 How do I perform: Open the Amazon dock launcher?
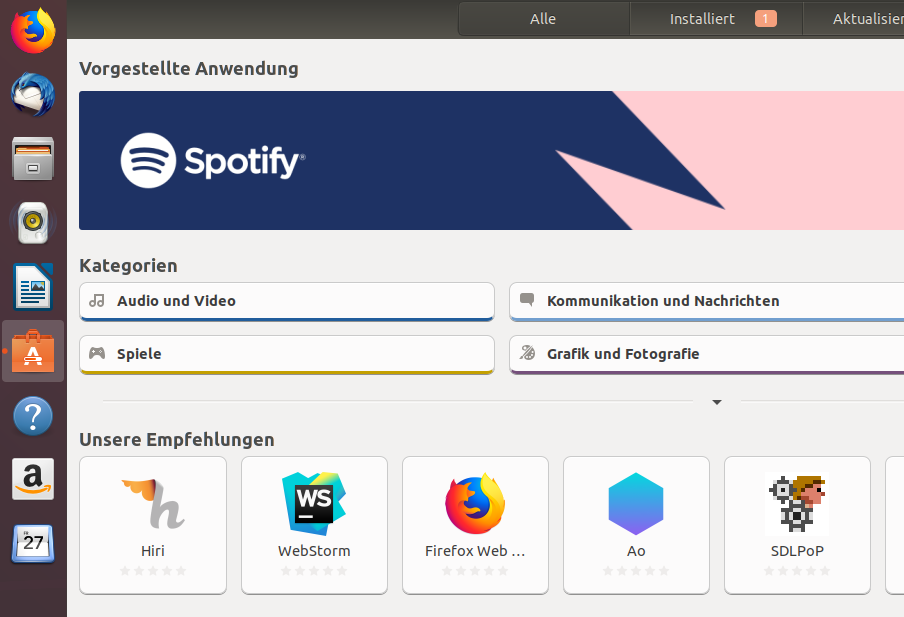point(33,479)
